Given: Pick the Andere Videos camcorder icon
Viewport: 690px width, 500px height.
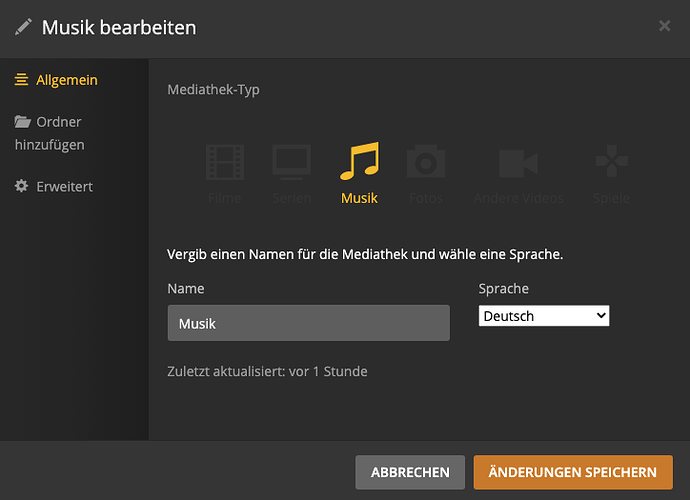Looking at the screenshot, I should click(518, 163).
